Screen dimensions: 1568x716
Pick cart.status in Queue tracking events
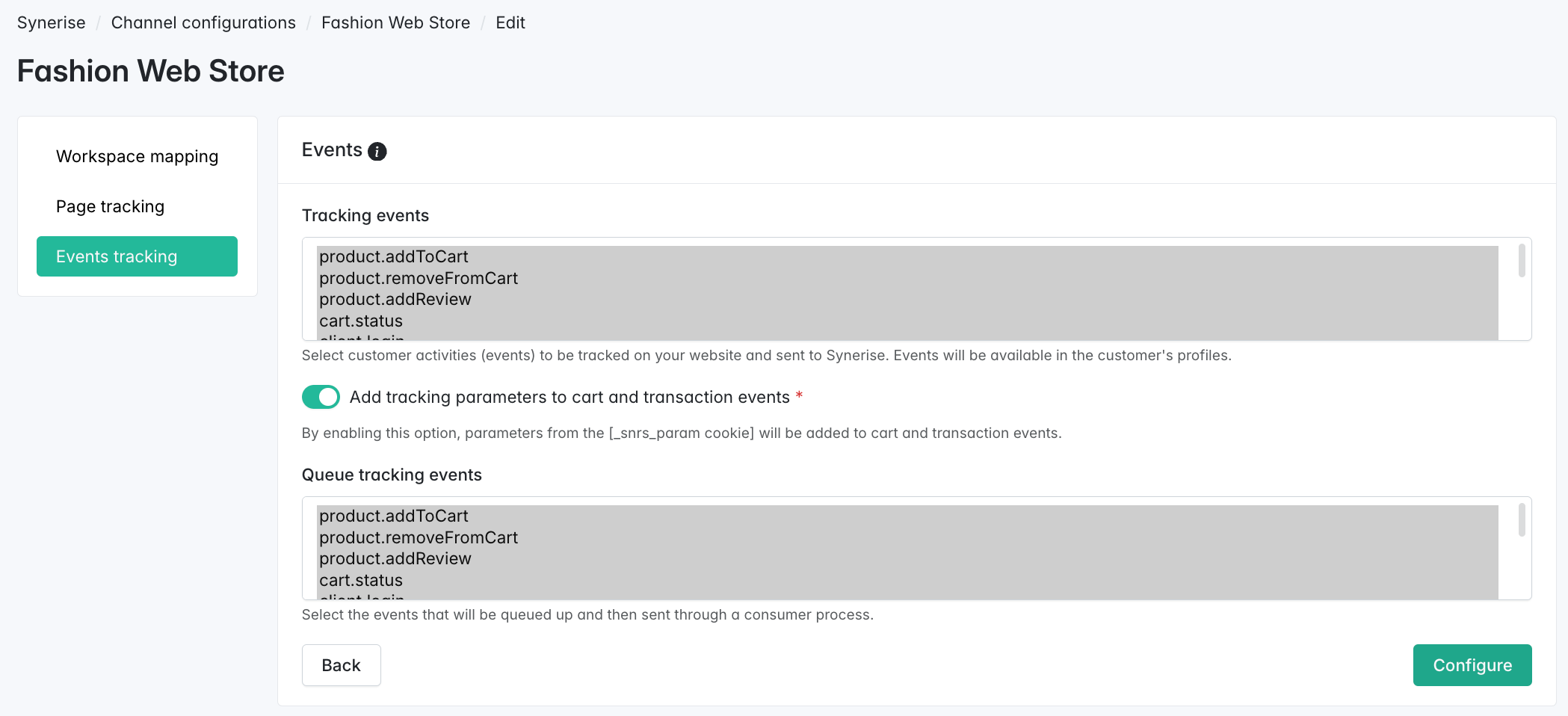pyautogui.click(x=361, y=581)
